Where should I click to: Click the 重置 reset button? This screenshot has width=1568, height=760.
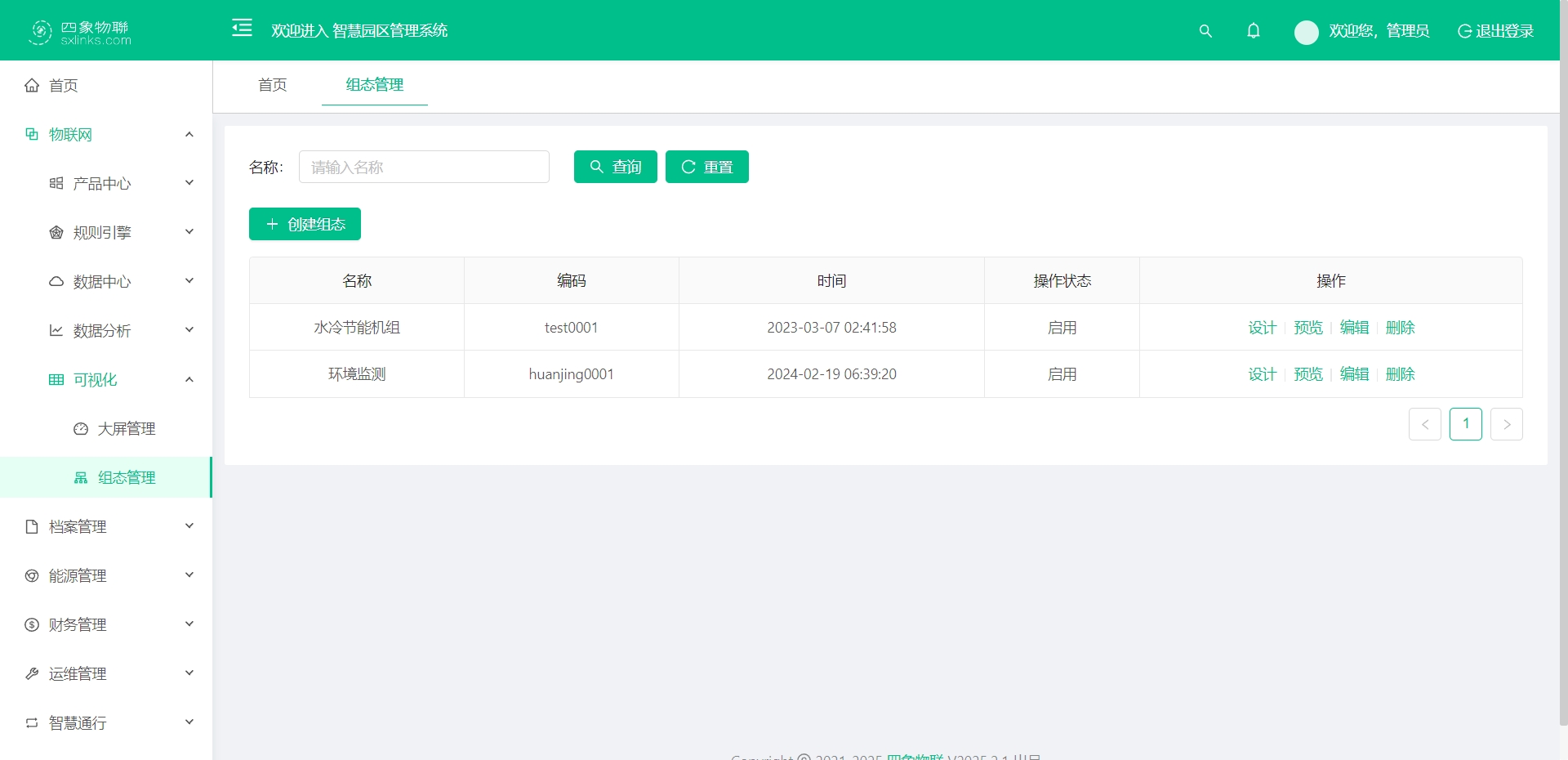tap(706, 167)
